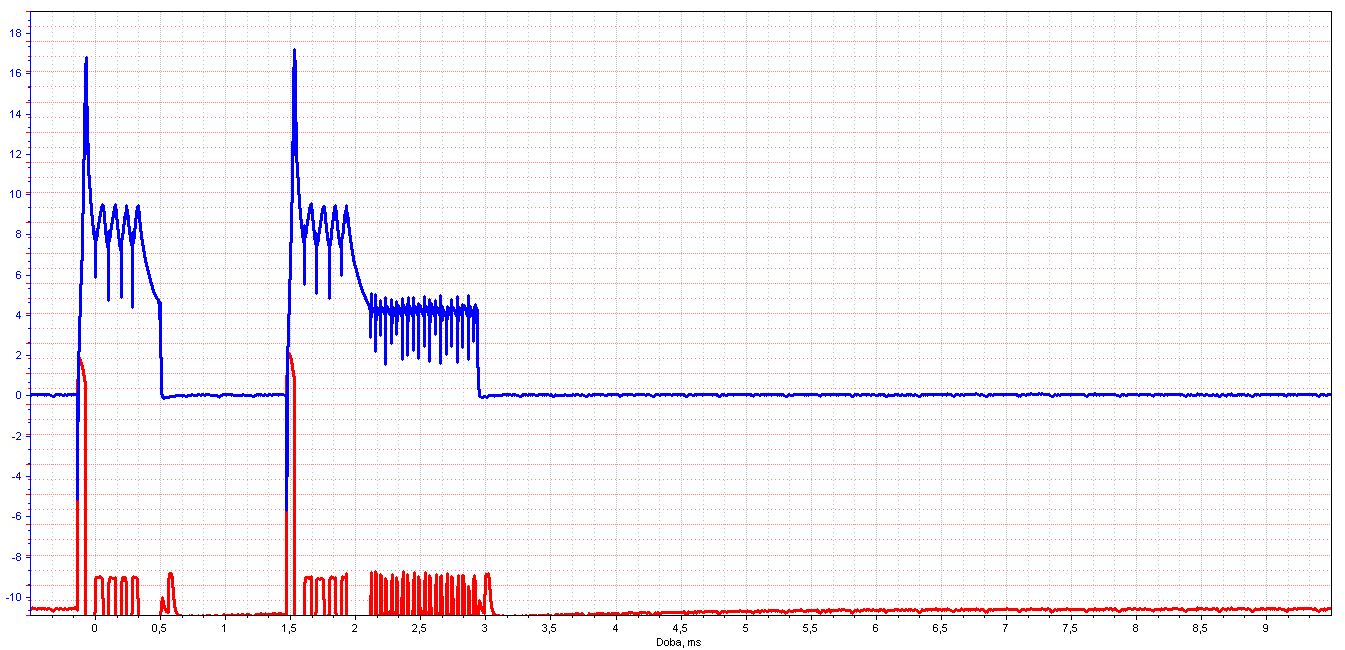The width and height of the screenshot is (1345, 650).
Task: Click the 1,5 tick on time axis
Action: click(x=289, y=628)
